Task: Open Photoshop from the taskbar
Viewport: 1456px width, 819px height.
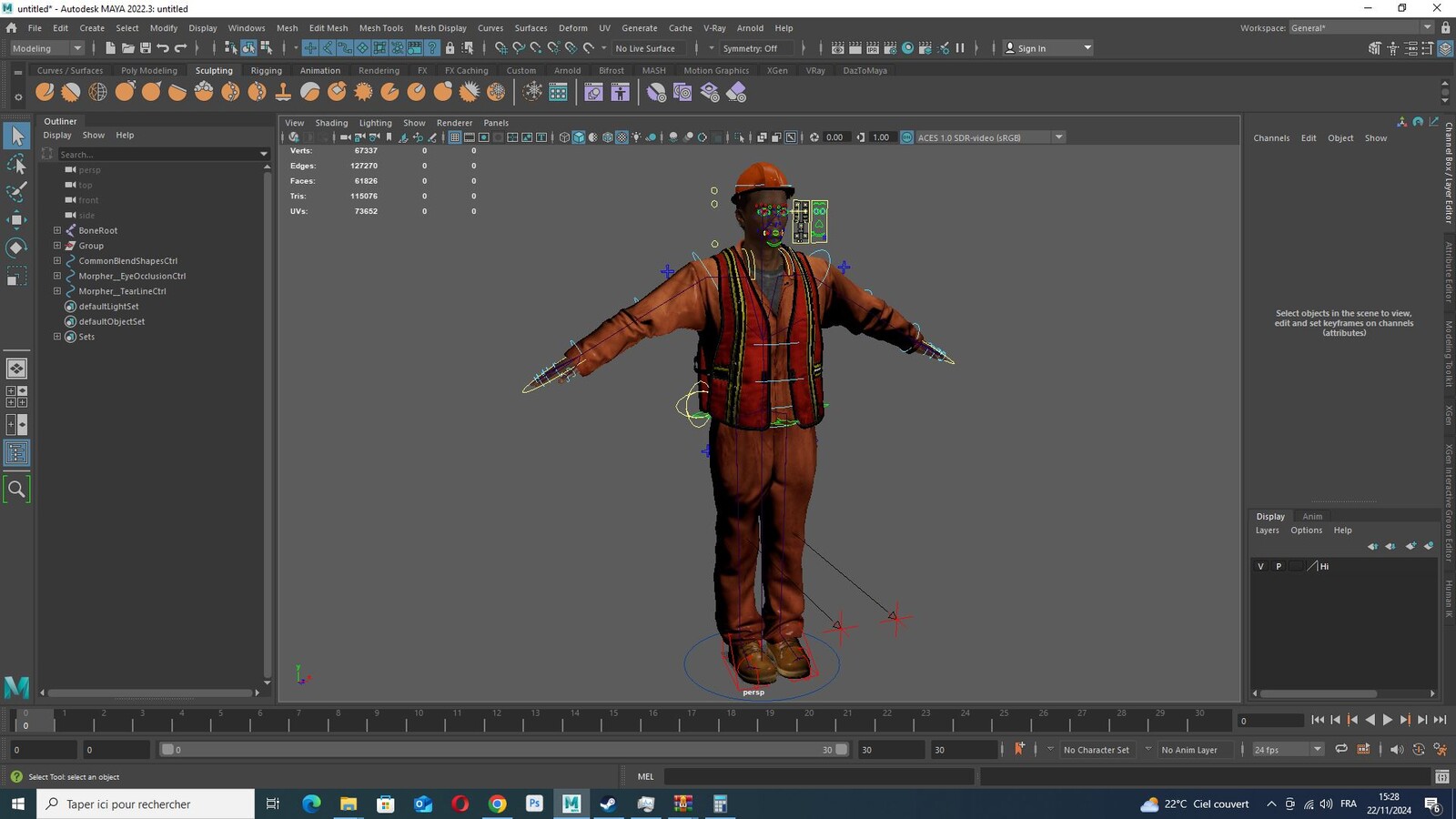Action: (534, 804)
